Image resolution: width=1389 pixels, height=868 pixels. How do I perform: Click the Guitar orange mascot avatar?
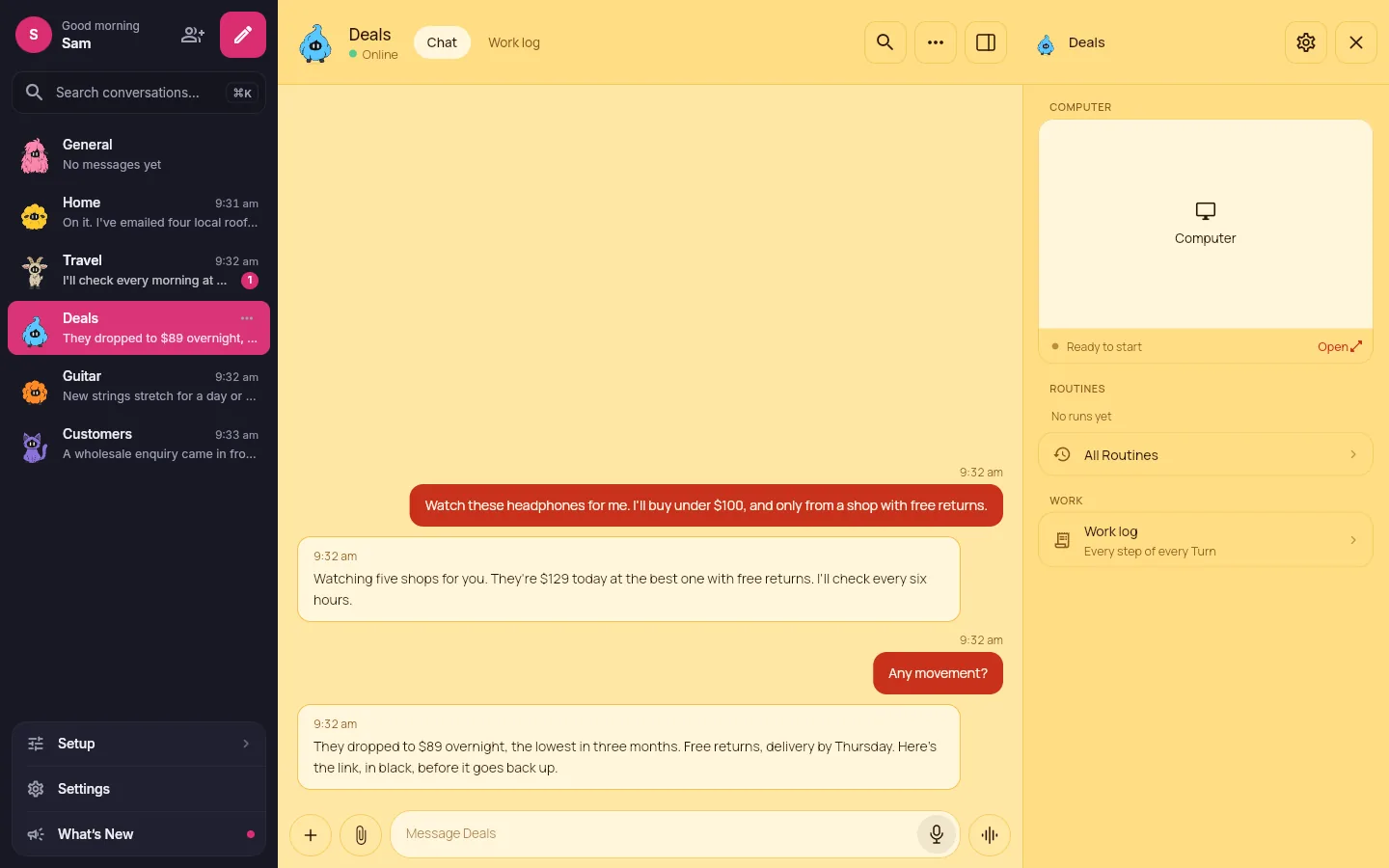tap(35, 391)
